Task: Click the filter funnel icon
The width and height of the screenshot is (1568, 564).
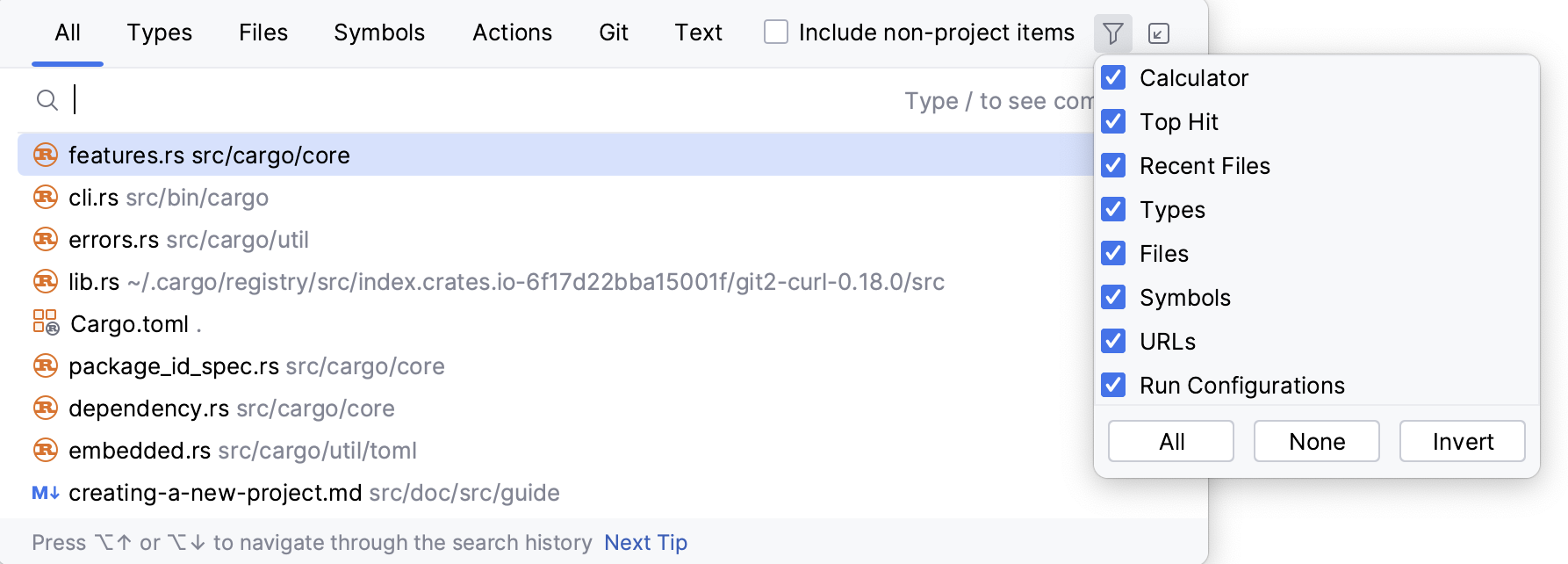Action: click(1112, 33)
